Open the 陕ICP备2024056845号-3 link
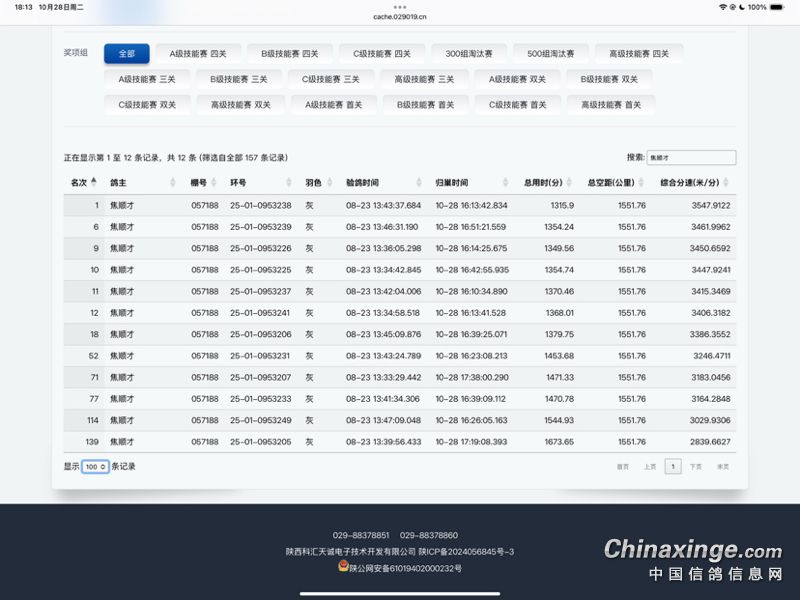 466,551
